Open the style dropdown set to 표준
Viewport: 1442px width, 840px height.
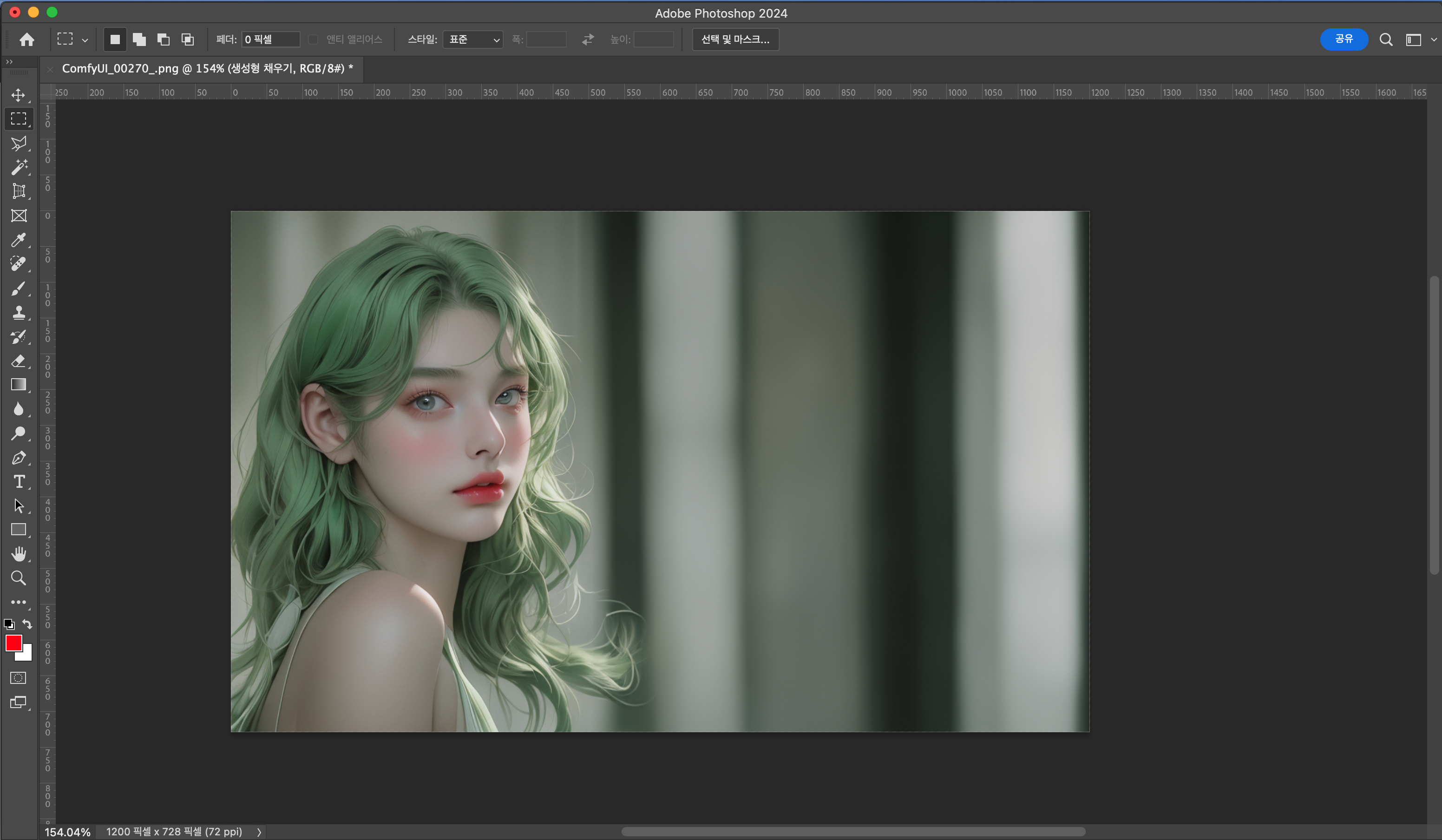(x=472, y=39)
